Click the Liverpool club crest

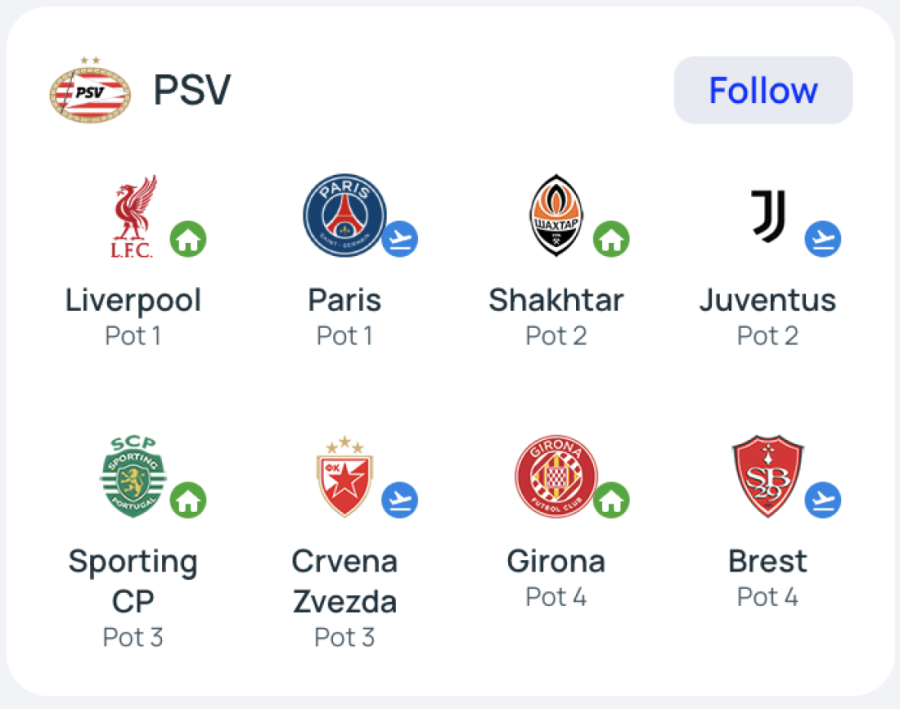click(132, 217)
